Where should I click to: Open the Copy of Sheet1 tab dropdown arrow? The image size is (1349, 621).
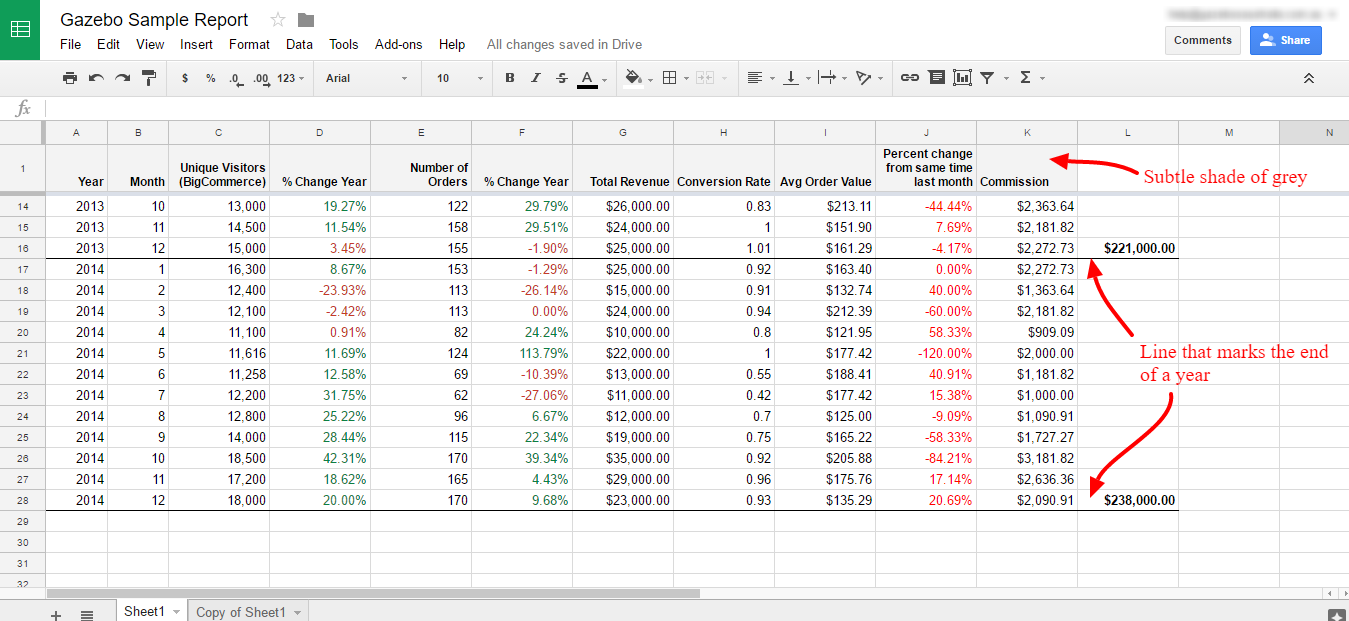298,612
